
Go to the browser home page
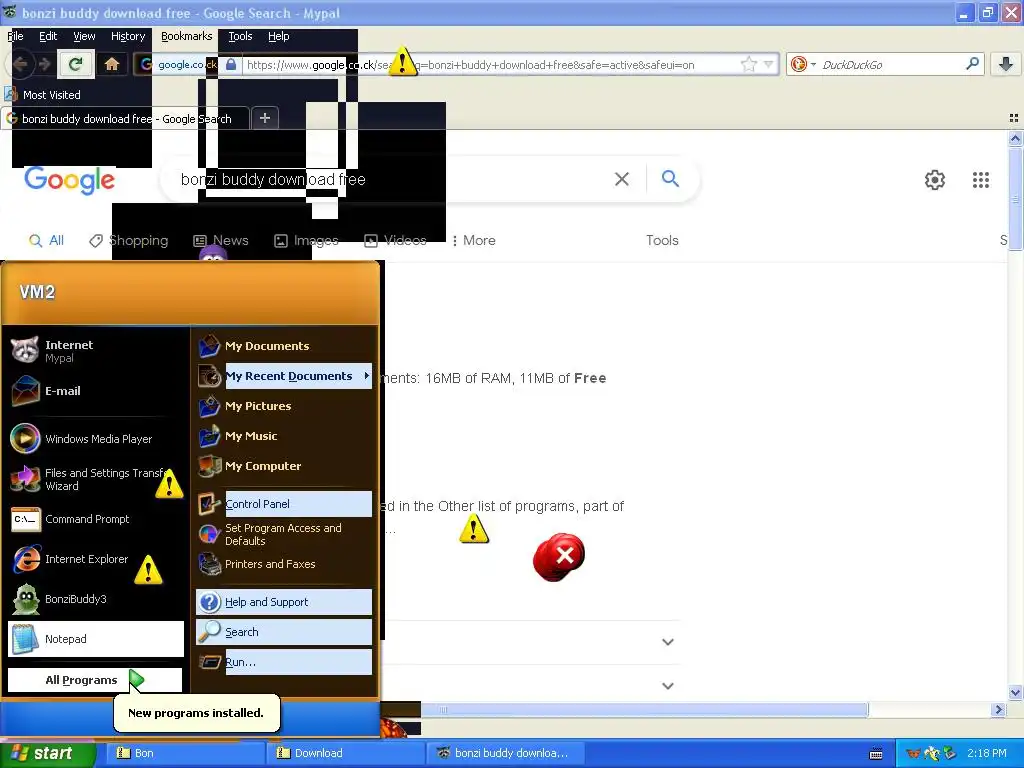click(x=112, y=64)
